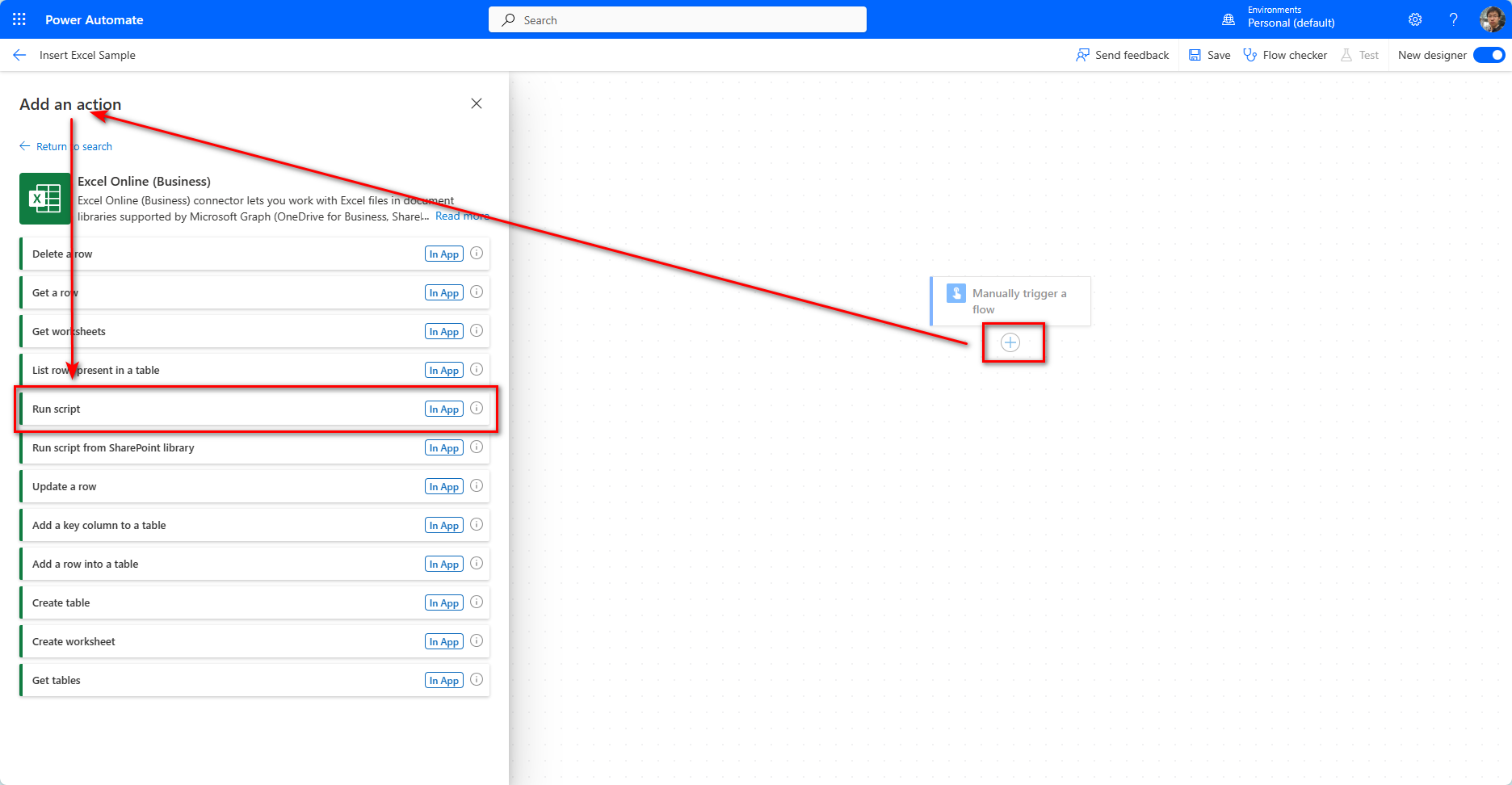Save the flow using the Save icon
The image size is (1512, 785).
pyautogui.click(x=1208, y=55)
